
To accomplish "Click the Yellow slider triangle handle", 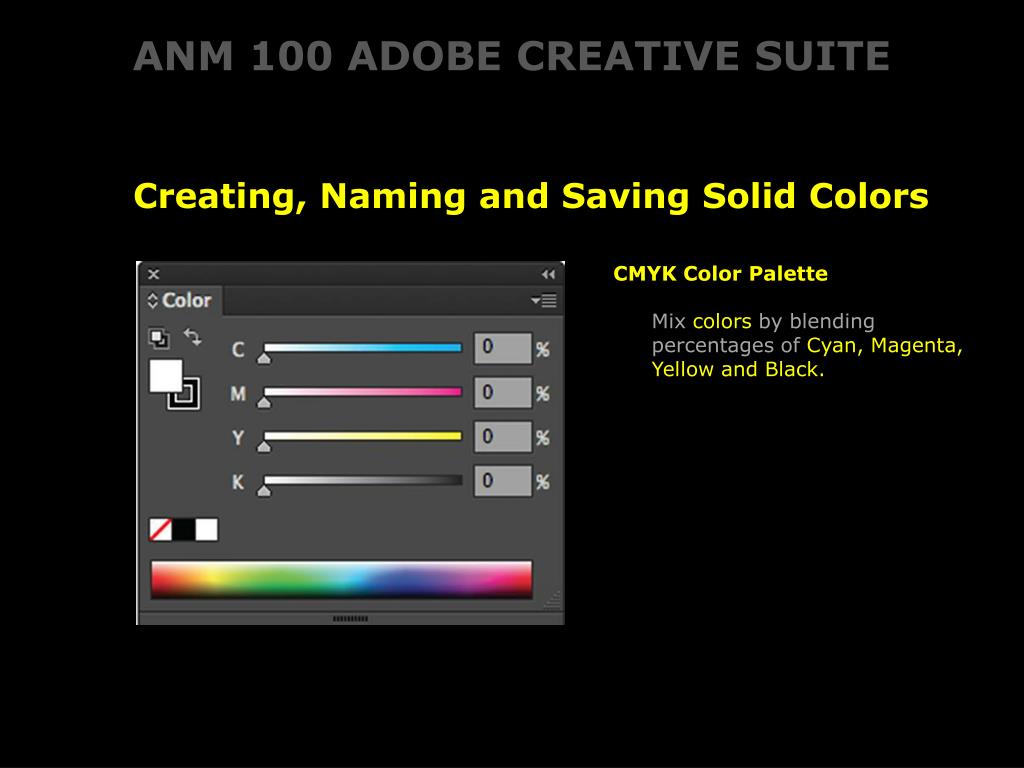I will (x=264, y=447).
